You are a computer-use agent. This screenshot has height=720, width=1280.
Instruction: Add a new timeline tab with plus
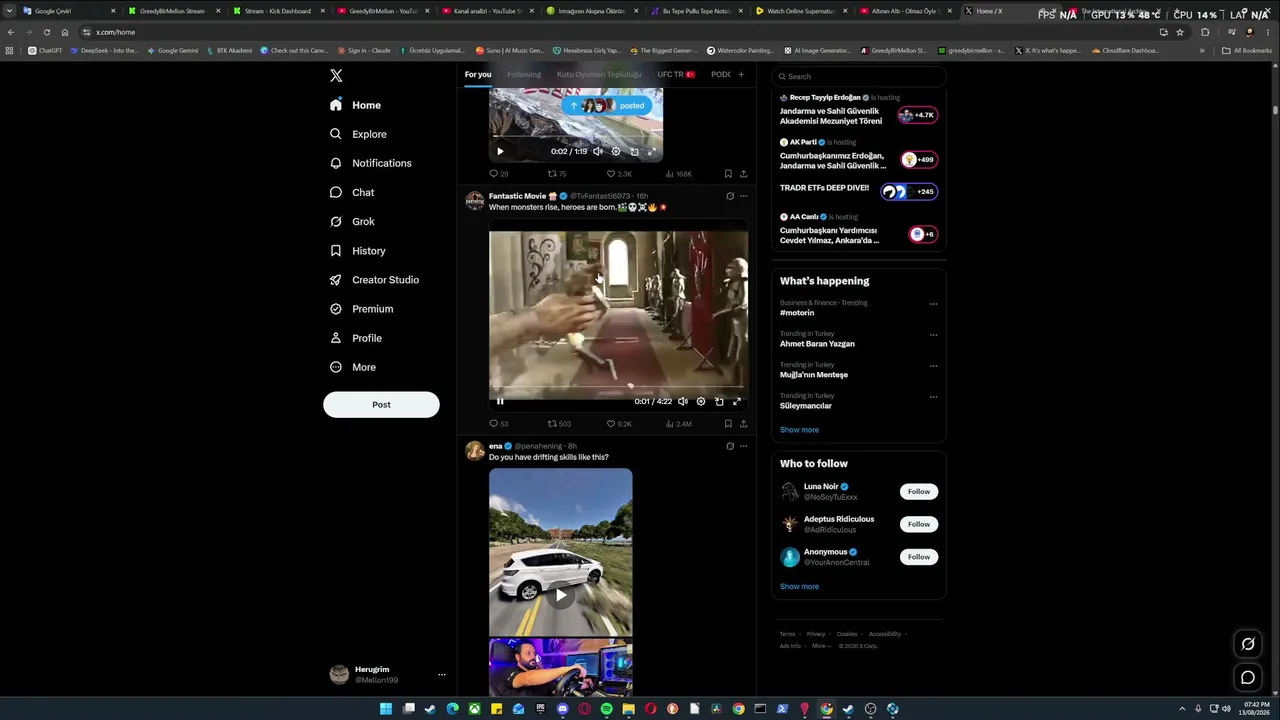click(x=741, y=75)
